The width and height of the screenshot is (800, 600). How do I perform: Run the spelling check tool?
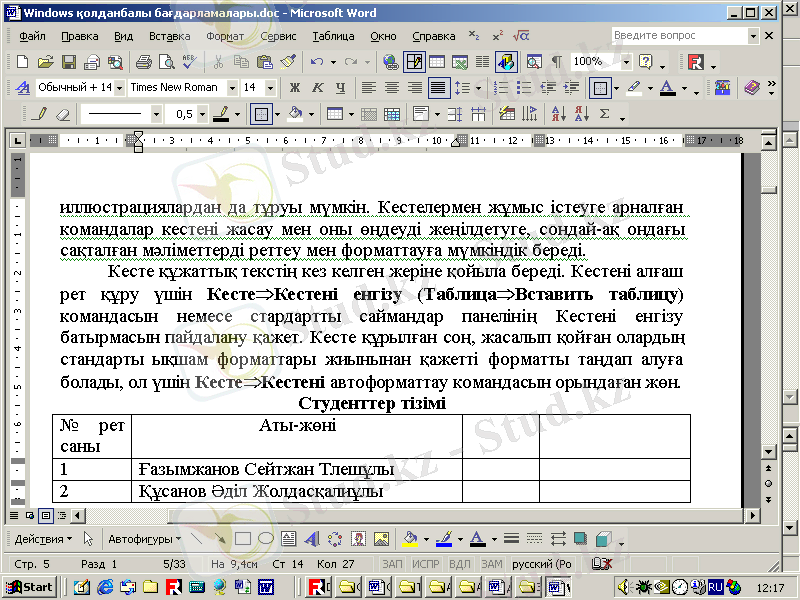click(190, 62)
